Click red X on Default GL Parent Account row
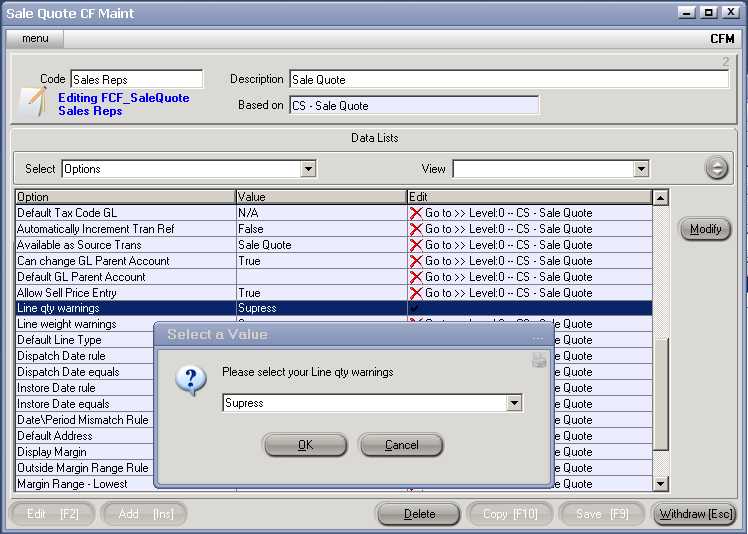The image size is (748, 534). pyautogui.click(x=416, y=277)
